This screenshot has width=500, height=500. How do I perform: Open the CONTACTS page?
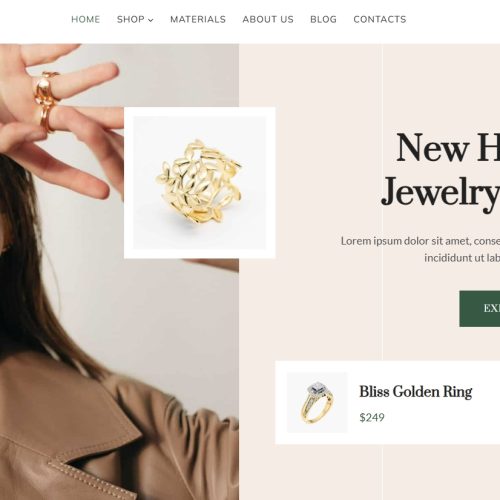coord(380,19)
